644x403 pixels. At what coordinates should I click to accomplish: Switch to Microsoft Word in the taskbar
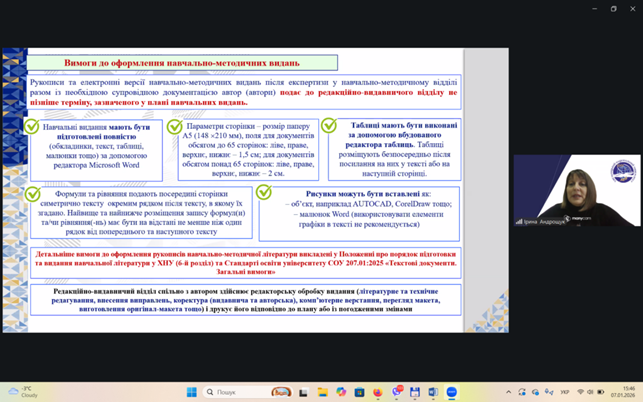coord(433,392)
